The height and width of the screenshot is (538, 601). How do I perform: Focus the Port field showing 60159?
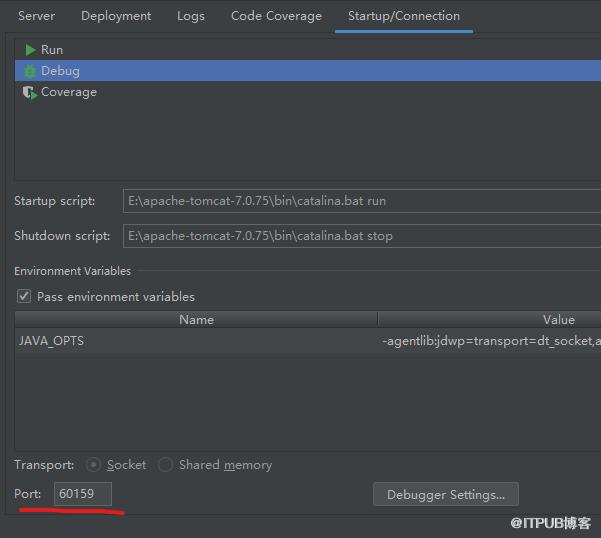[x=83, y=494]
